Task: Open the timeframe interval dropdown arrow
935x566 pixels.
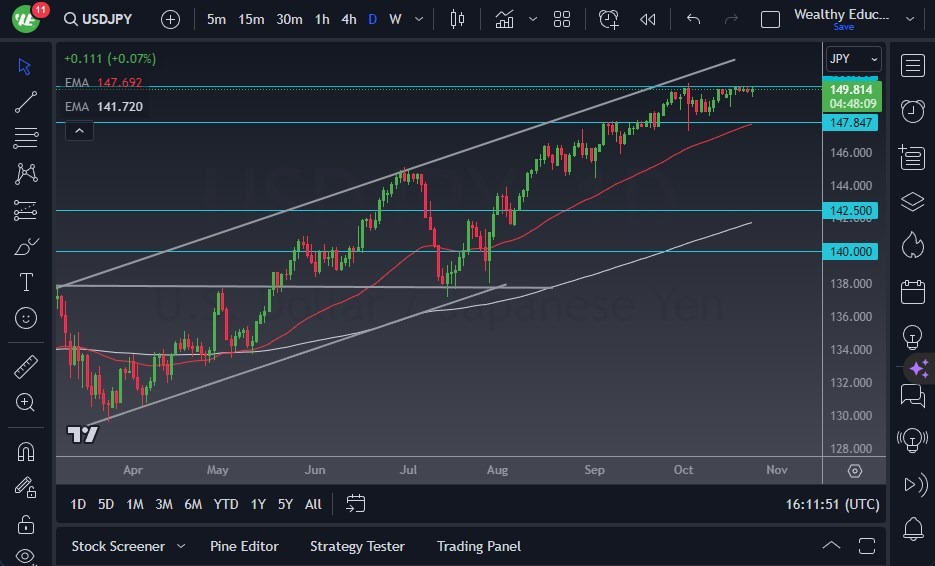Action: [x=418, y=19]
